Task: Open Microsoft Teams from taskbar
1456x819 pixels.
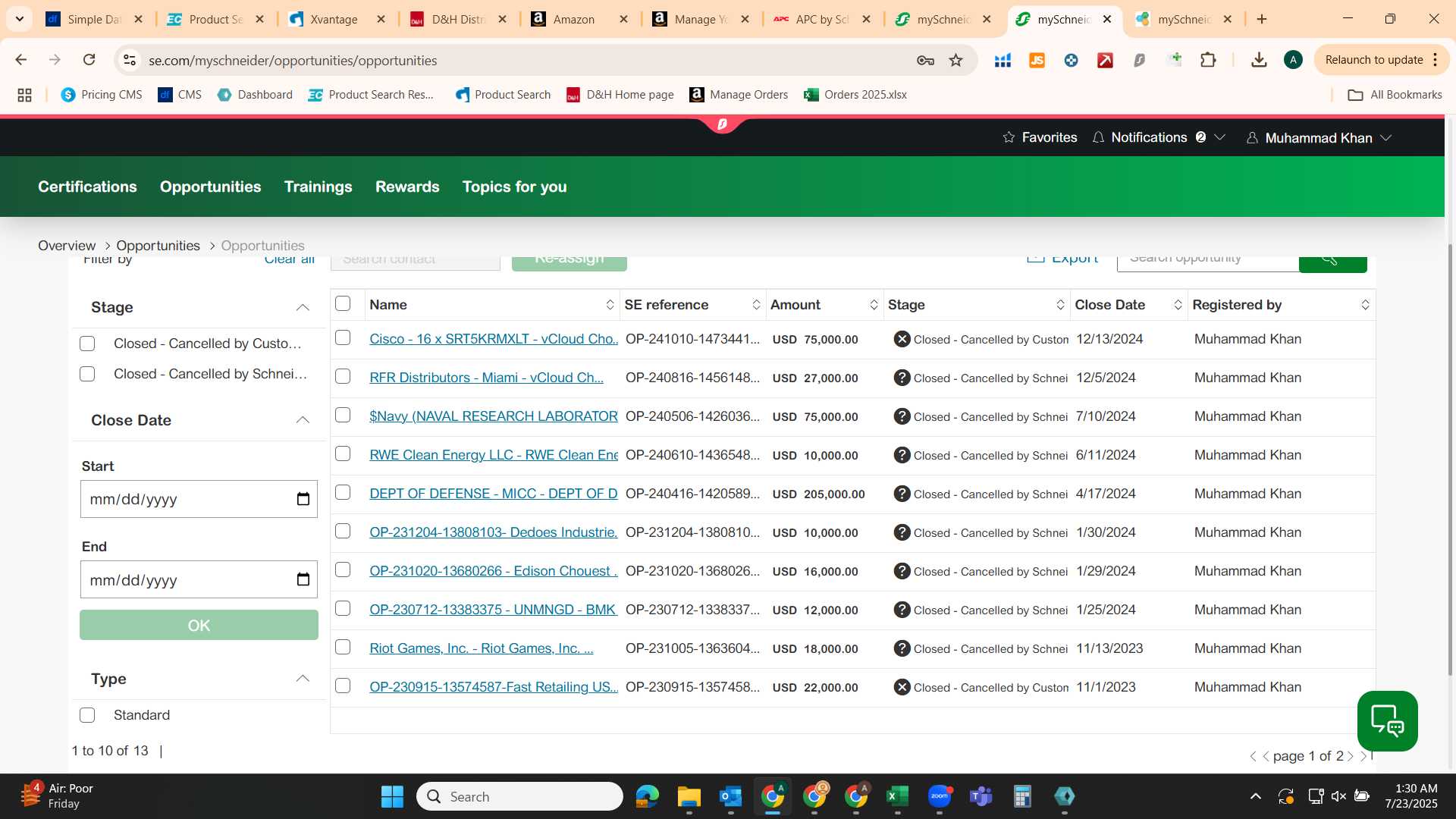Action: 981,796
